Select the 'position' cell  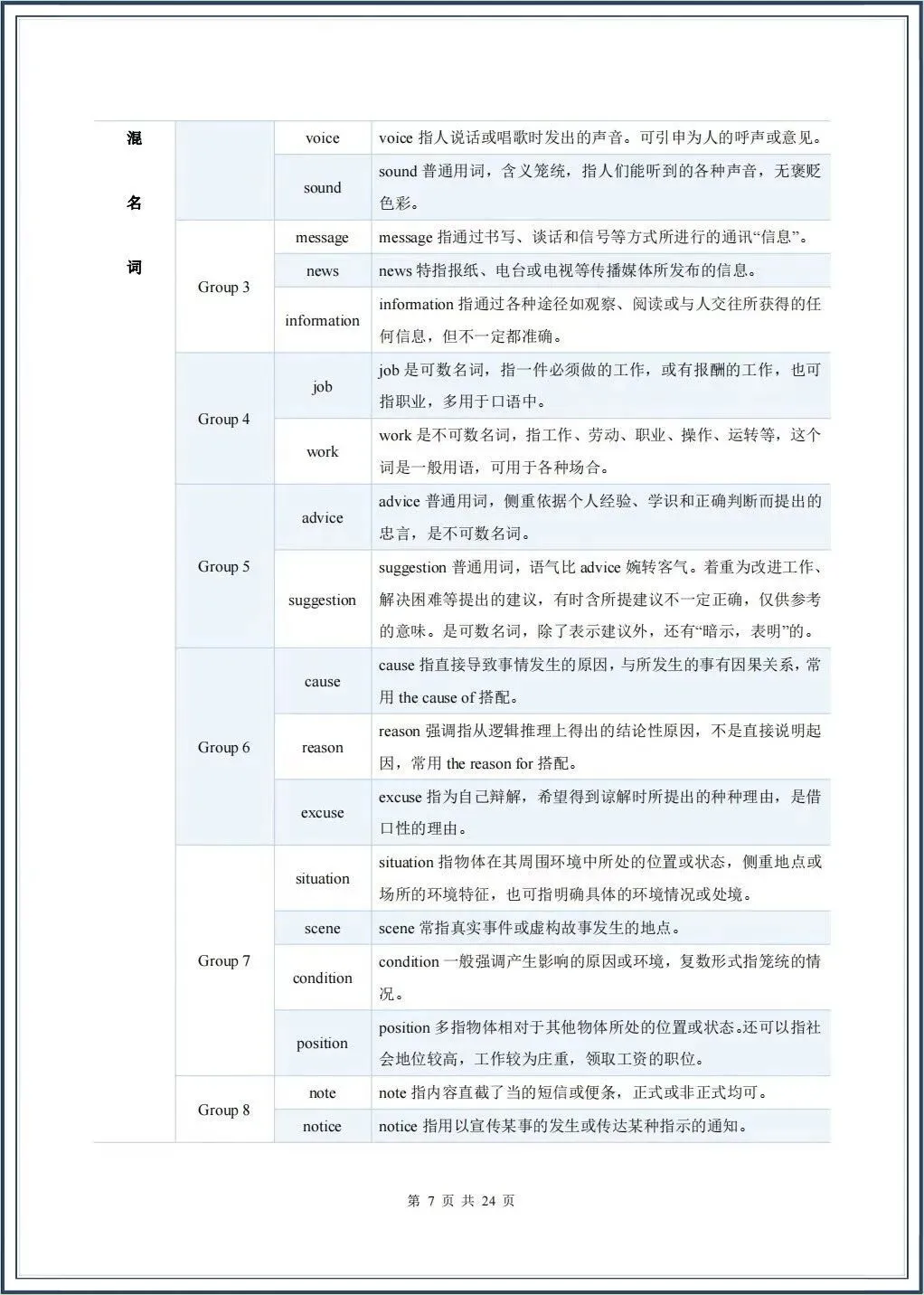(x=323, y=1043)
